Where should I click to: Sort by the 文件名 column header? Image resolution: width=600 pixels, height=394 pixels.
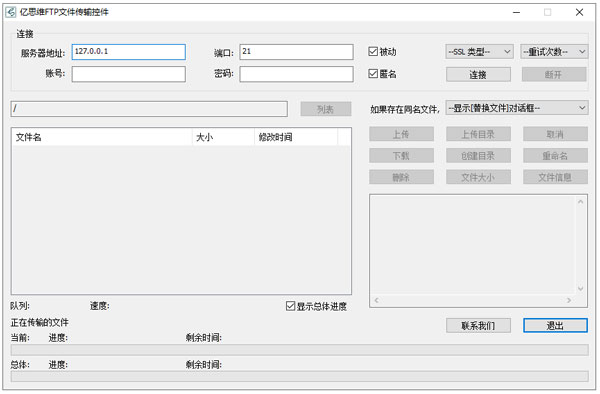click(x=102, y=137)
